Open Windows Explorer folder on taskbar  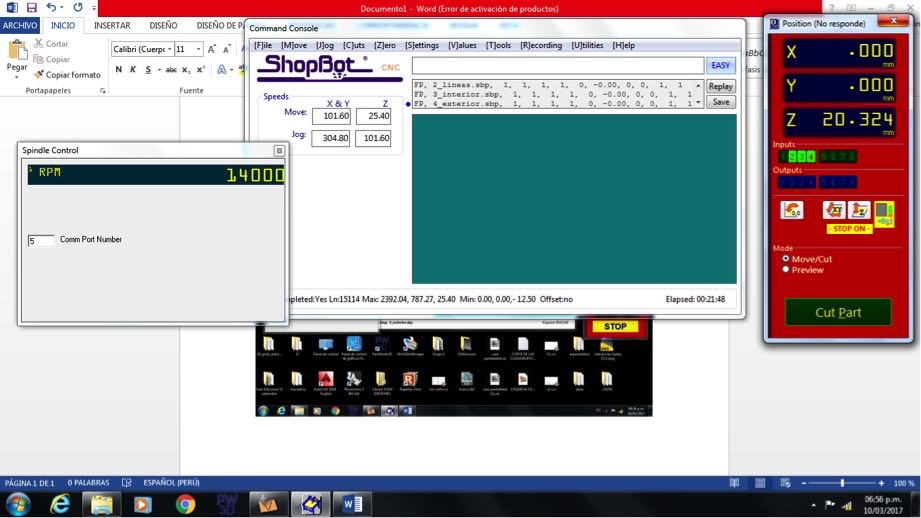102,504
